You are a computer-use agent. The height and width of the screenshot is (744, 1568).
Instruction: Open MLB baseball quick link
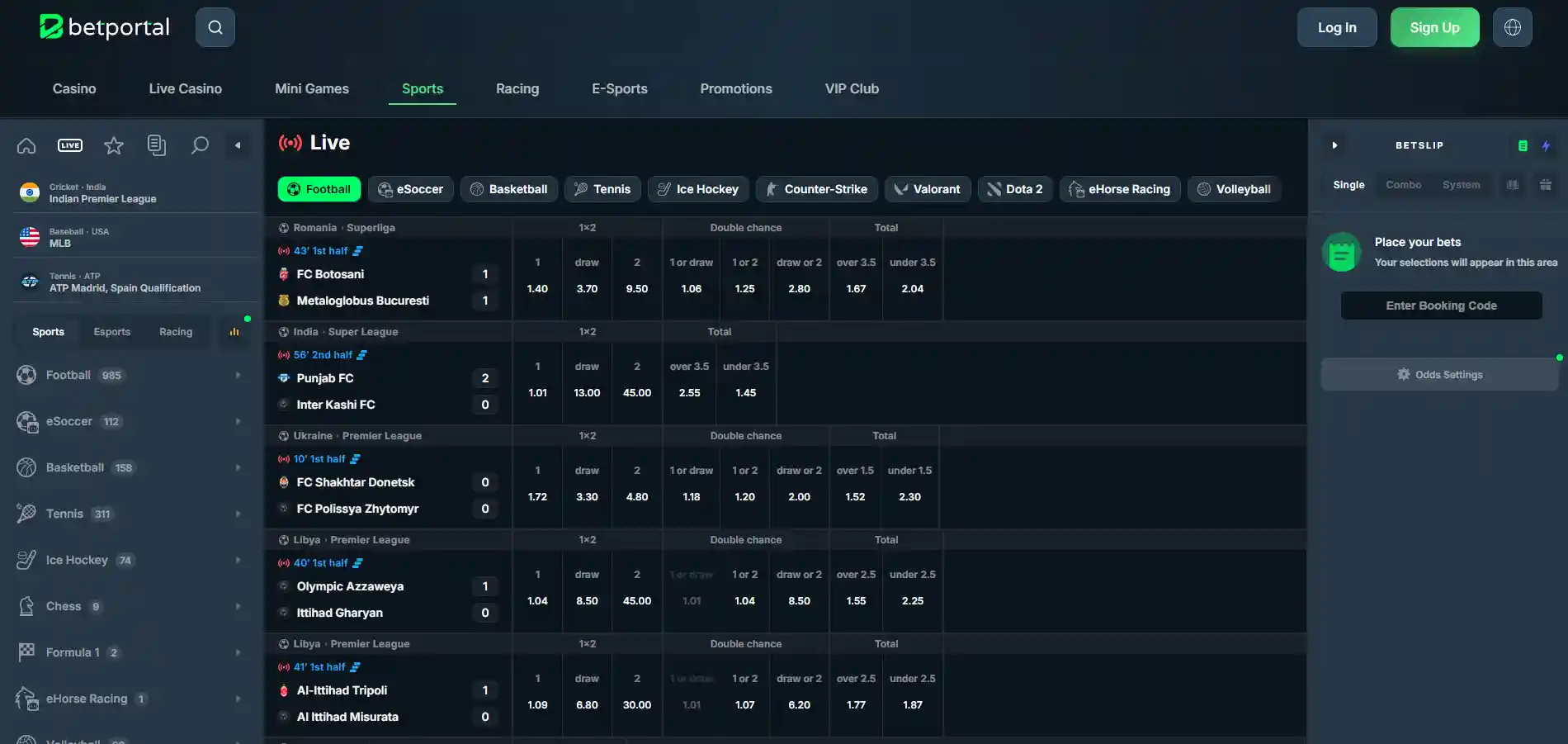[x=135, y=238]
